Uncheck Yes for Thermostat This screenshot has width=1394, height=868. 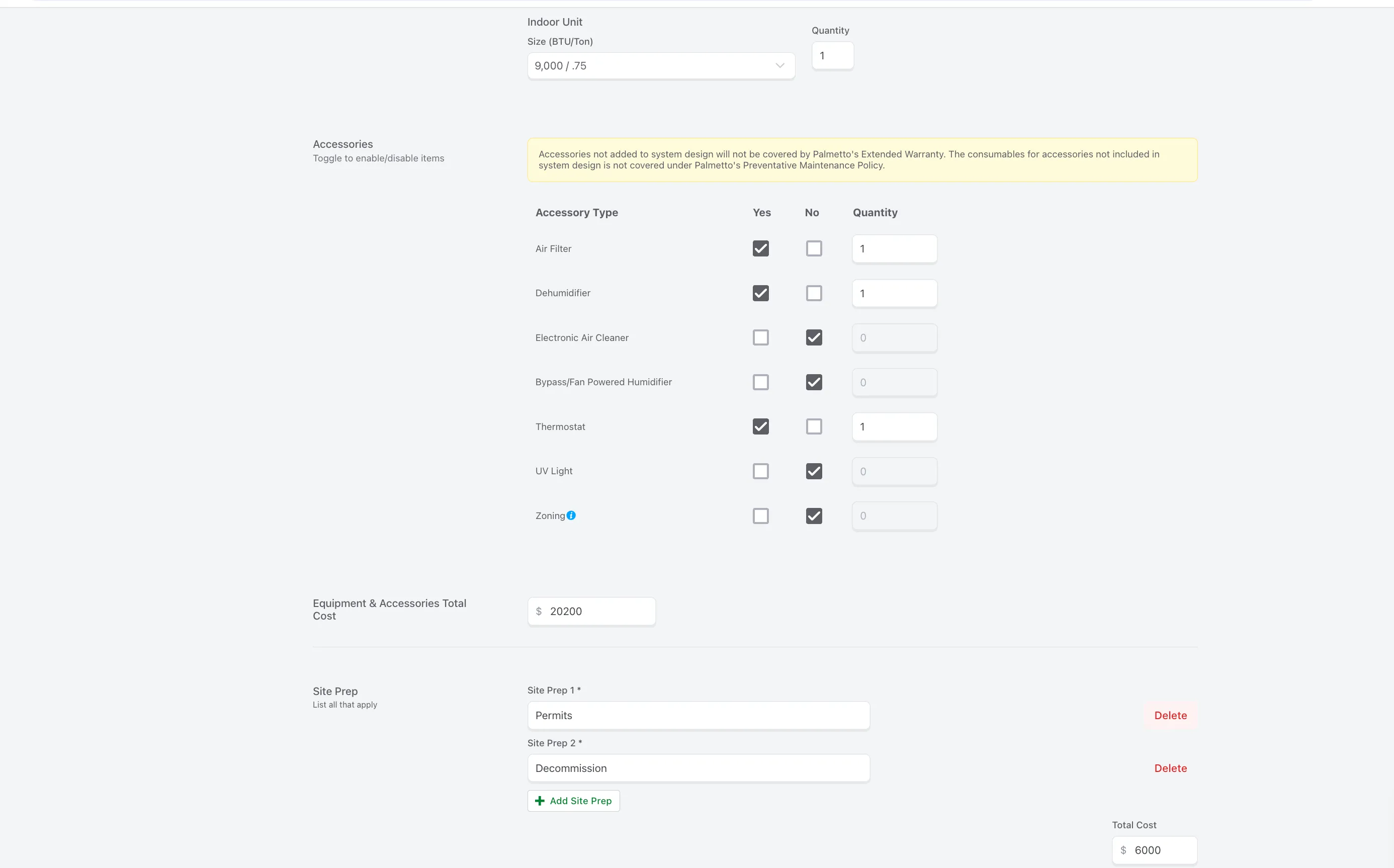tap(760, 426)
